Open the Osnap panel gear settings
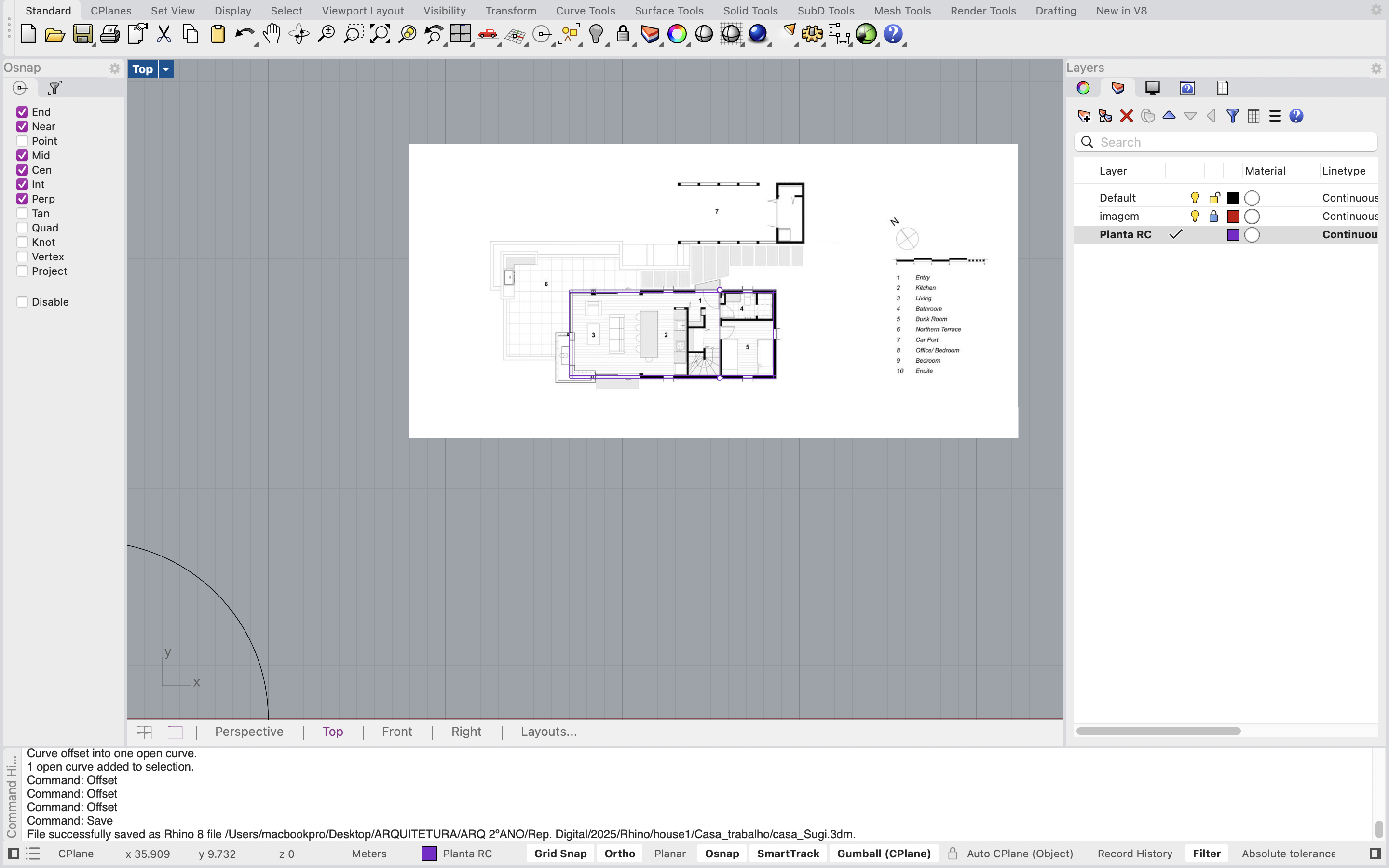Image resolution: width=1389 pixels, height=868 pixels. (114, 68)
